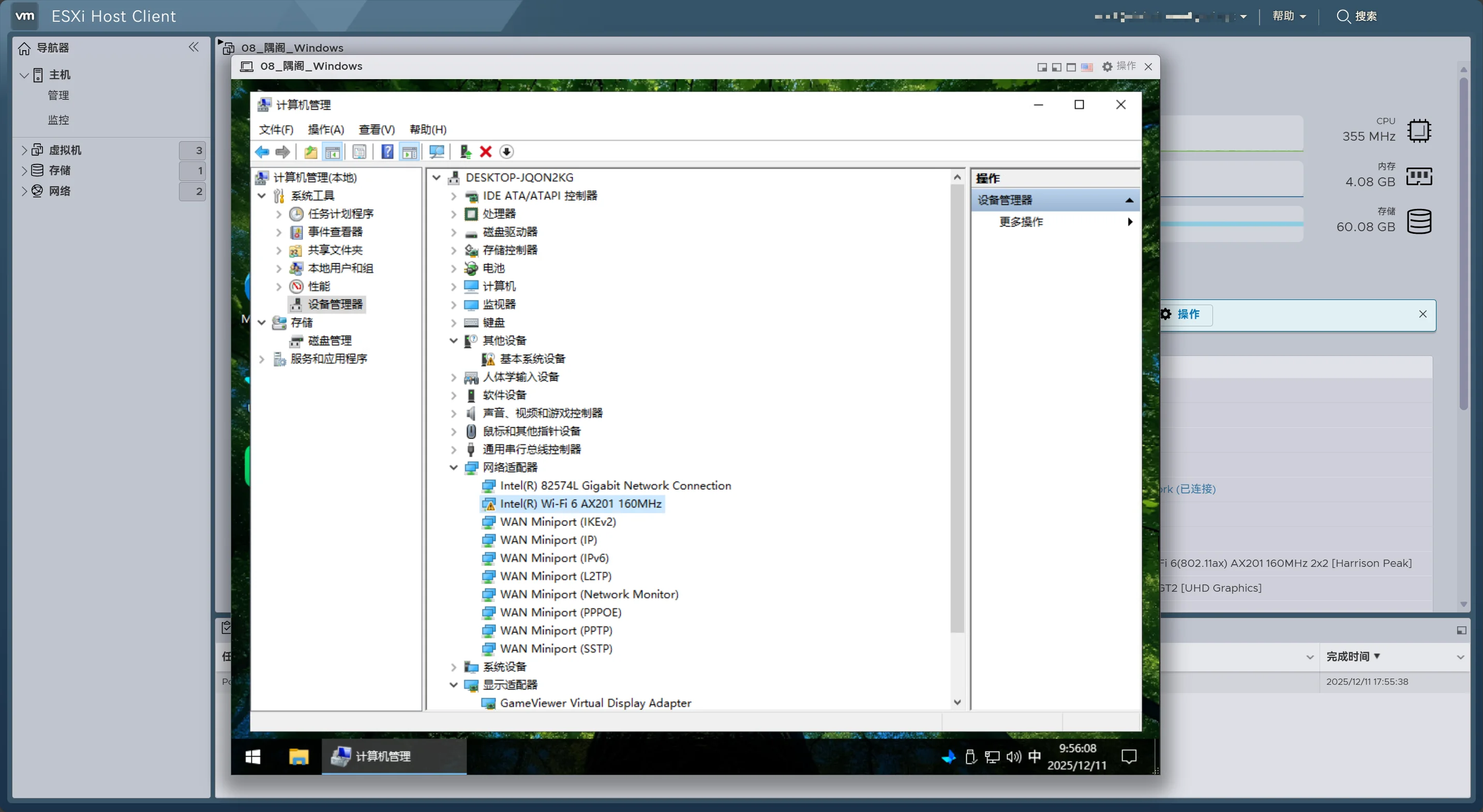The width and height of the screenshot is (1483, 812).
Task: Open the Properties toolbar icon
Action: click(359, 152)
